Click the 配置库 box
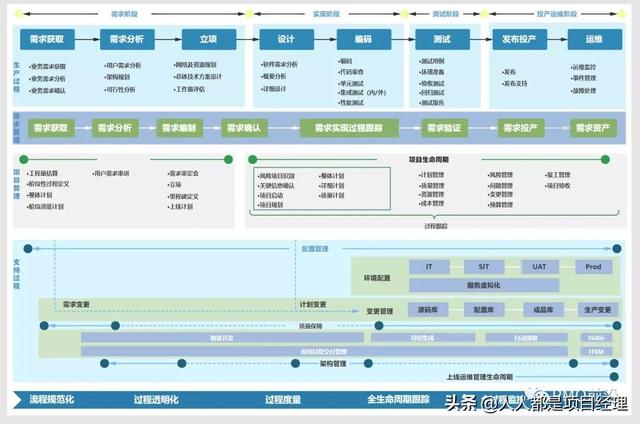This screenshot has height=424, width=640. (x=484, y=310)
